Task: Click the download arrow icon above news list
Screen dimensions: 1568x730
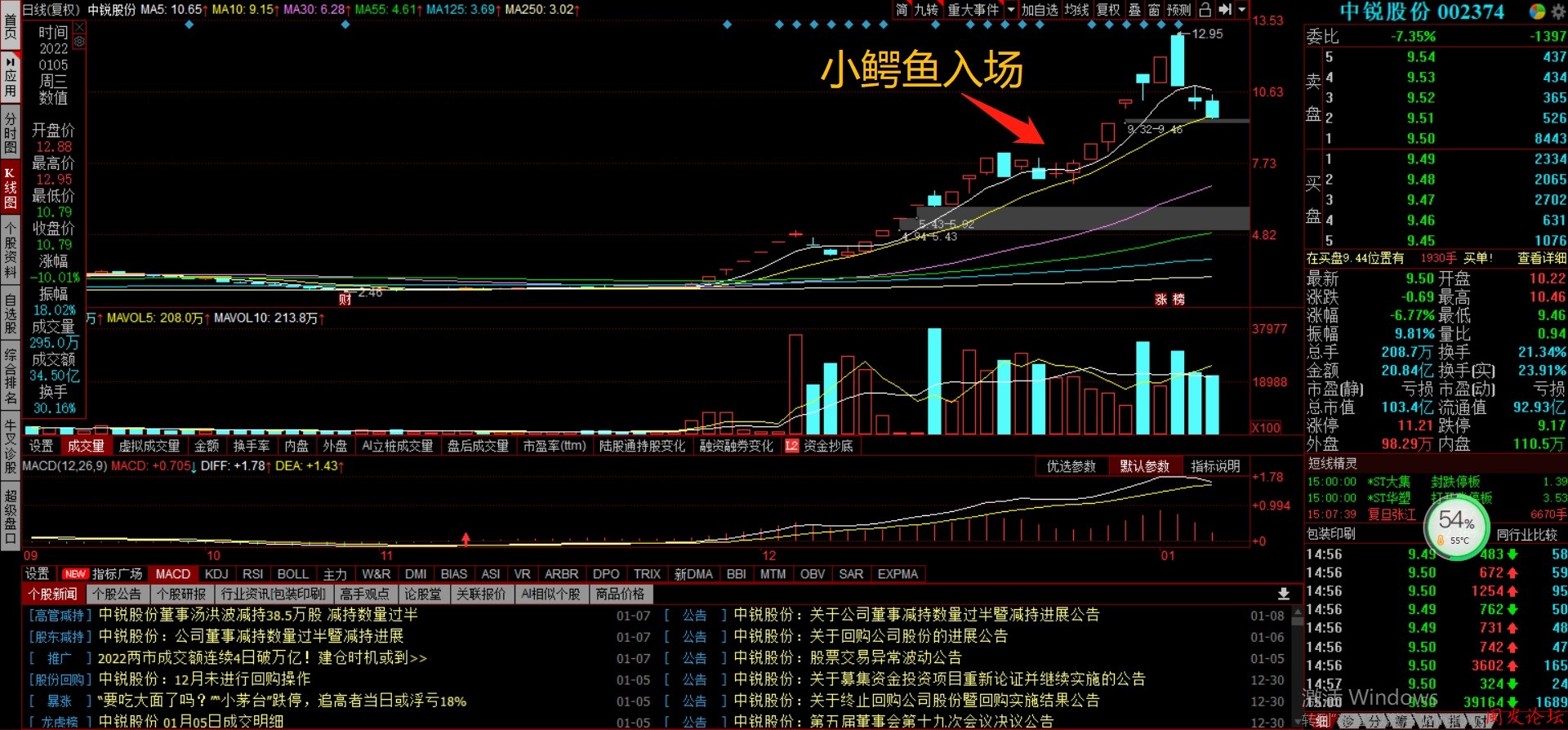Action: 1284,594
